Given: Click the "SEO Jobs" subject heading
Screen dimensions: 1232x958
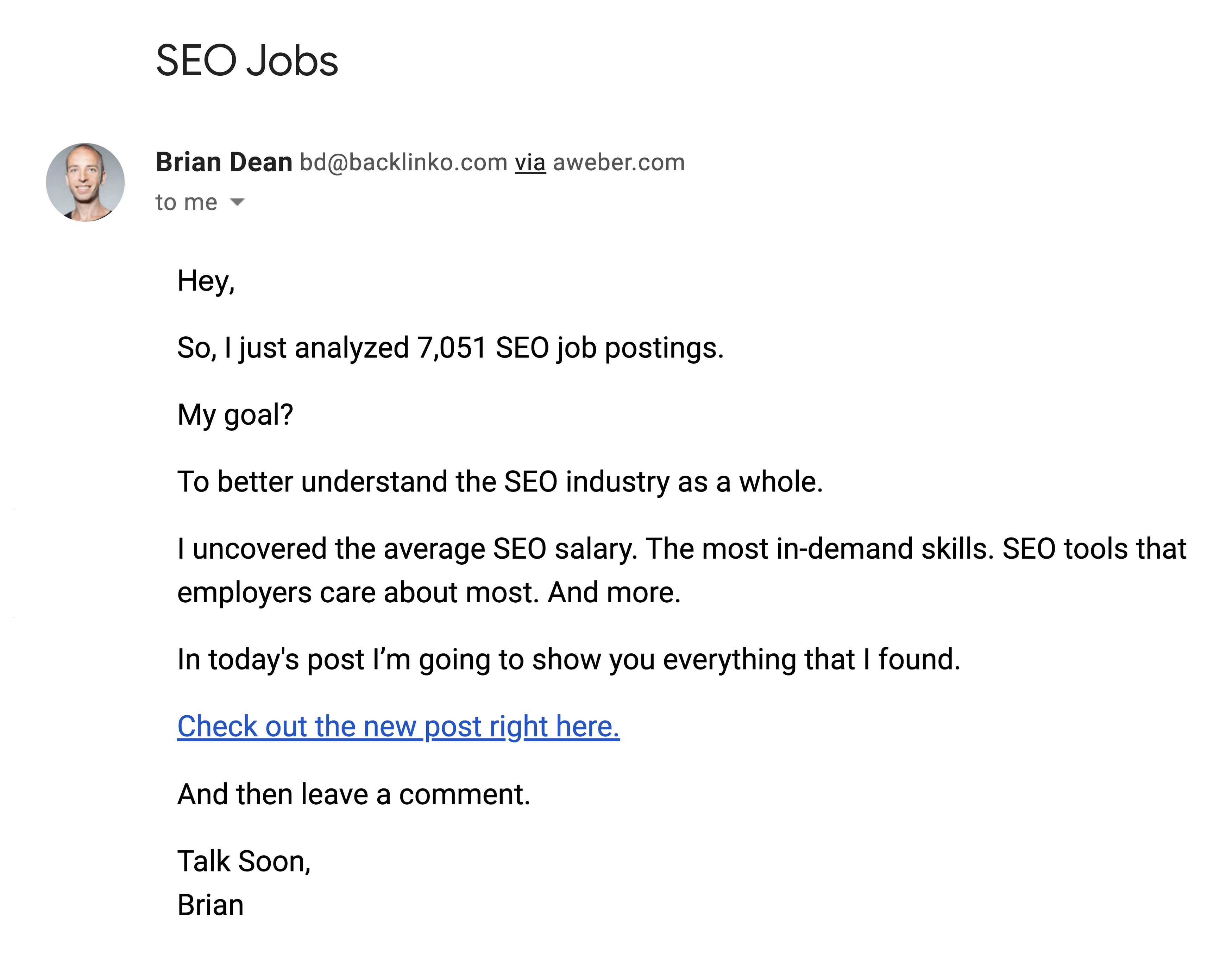Looking at the screenshot, I should pos(247,61).
